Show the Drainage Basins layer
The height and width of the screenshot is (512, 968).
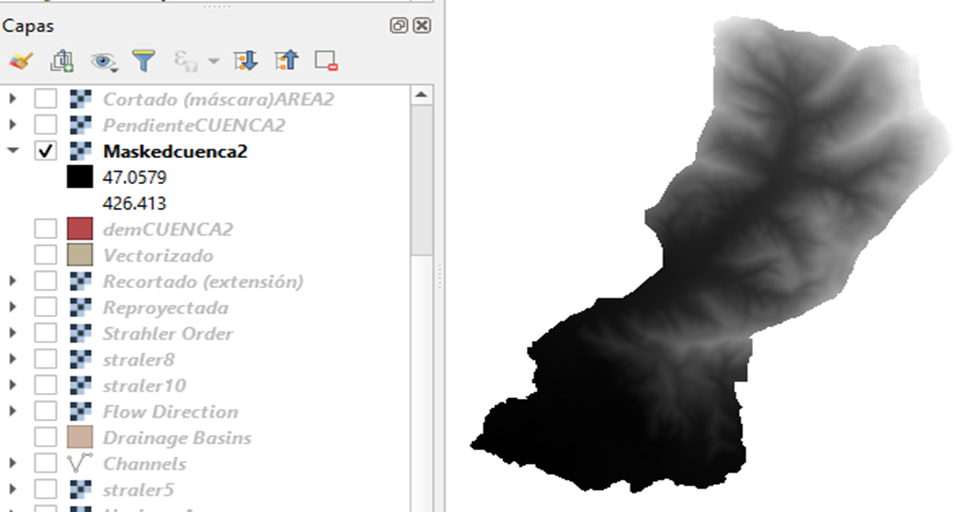45,438
